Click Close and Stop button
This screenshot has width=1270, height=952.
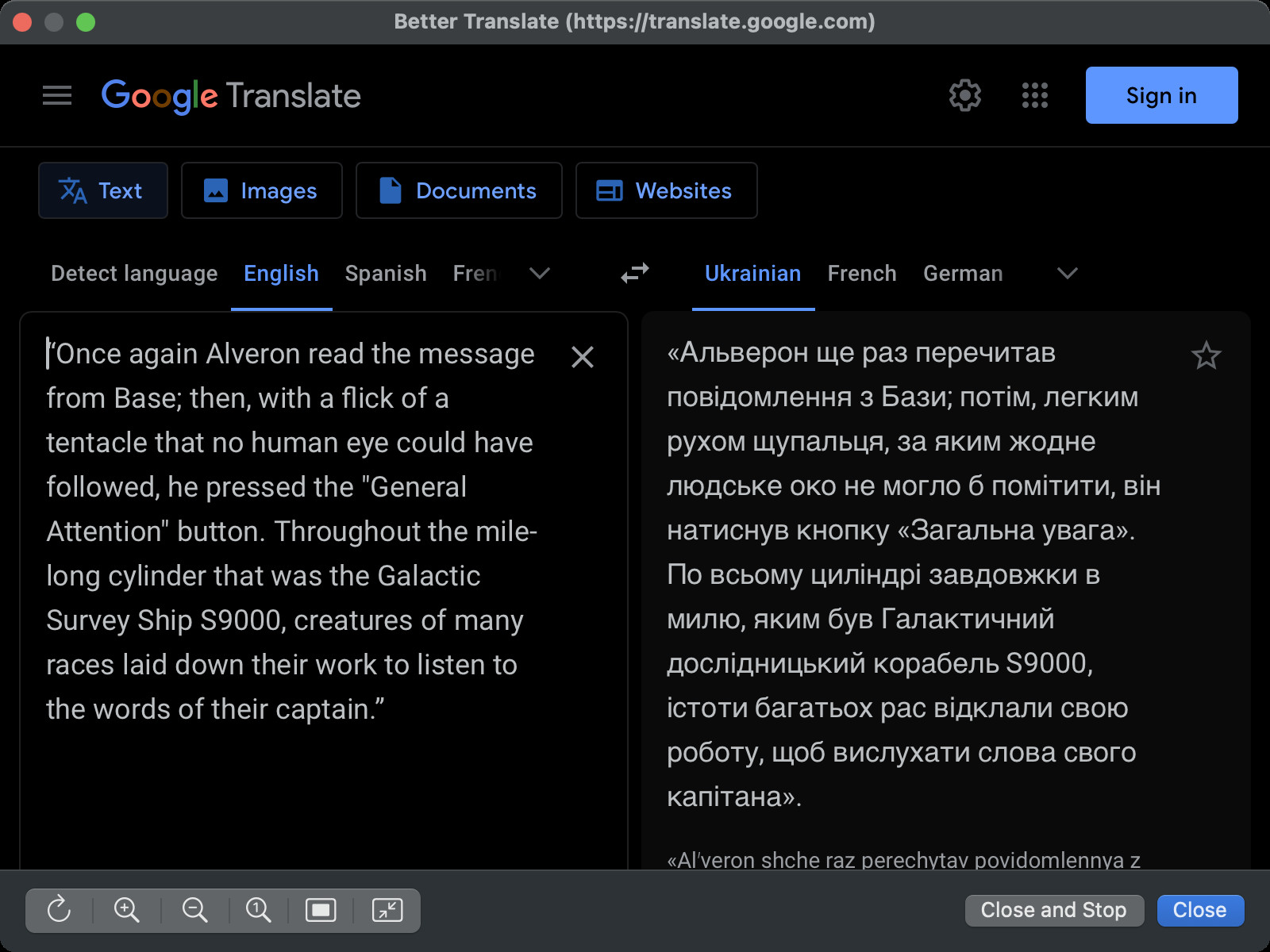click(x=1054, y=910)
